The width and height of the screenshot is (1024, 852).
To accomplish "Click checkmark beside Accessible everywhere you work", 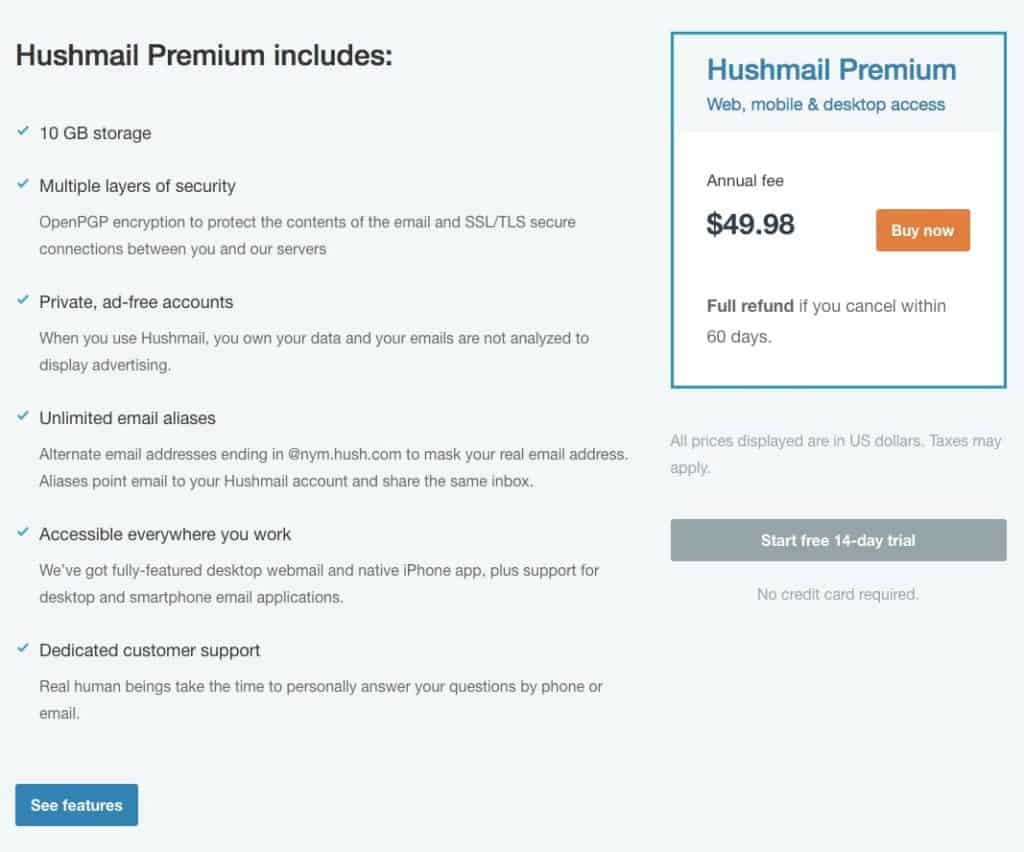I will click(22, 533).
